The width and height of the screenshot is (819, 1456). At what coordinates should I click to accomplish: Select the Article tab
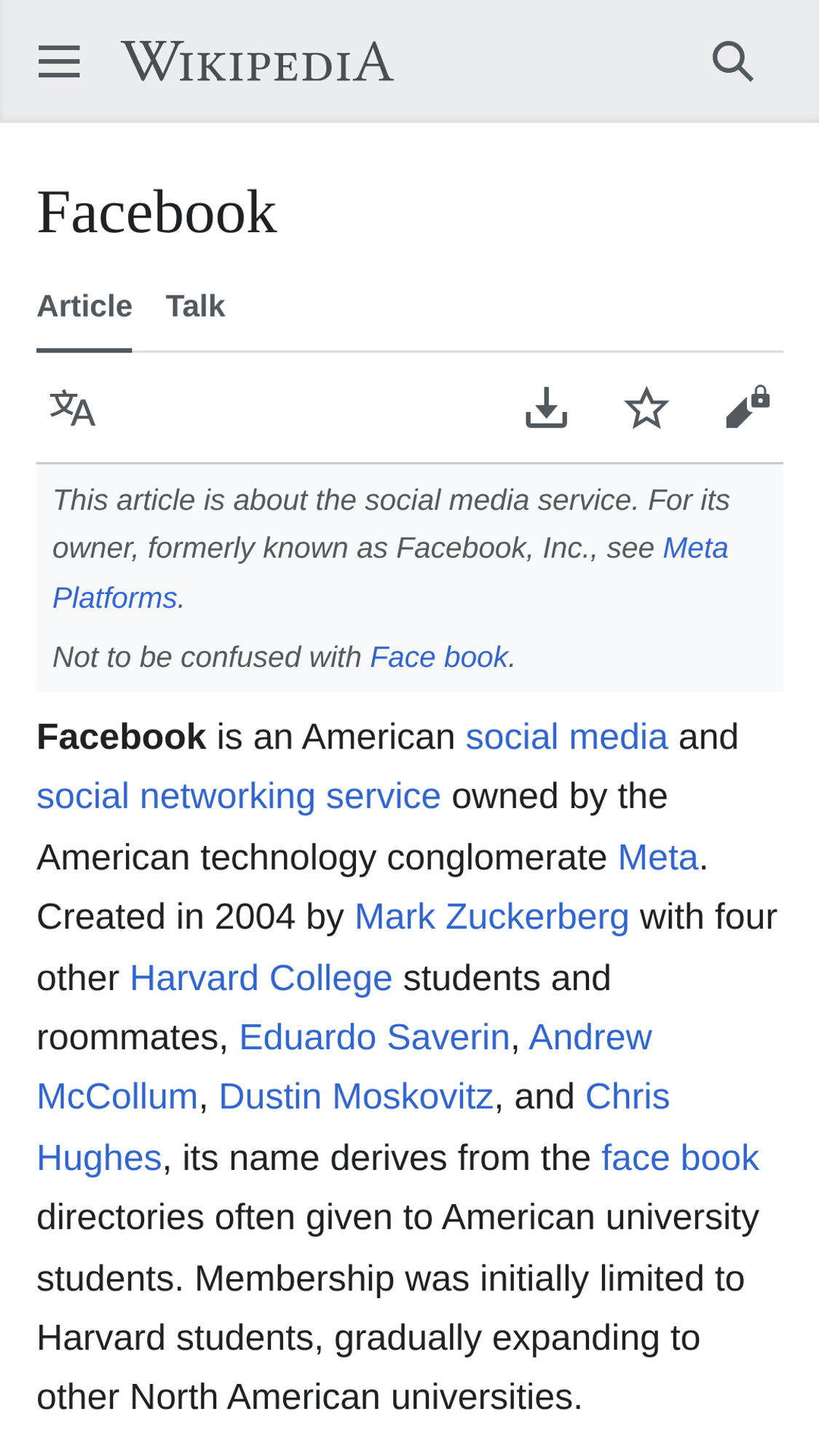(84, 306)
